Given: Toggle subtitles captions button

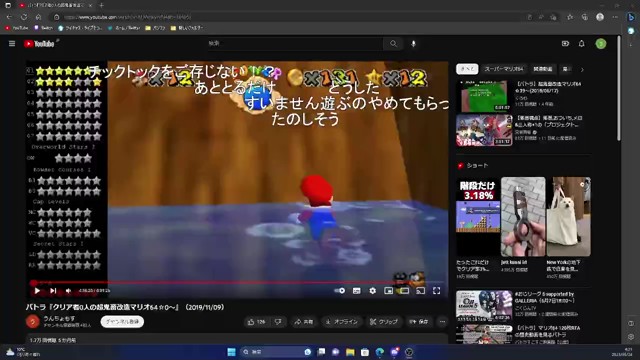Looking at the screenshot, I should coord(356,291).
